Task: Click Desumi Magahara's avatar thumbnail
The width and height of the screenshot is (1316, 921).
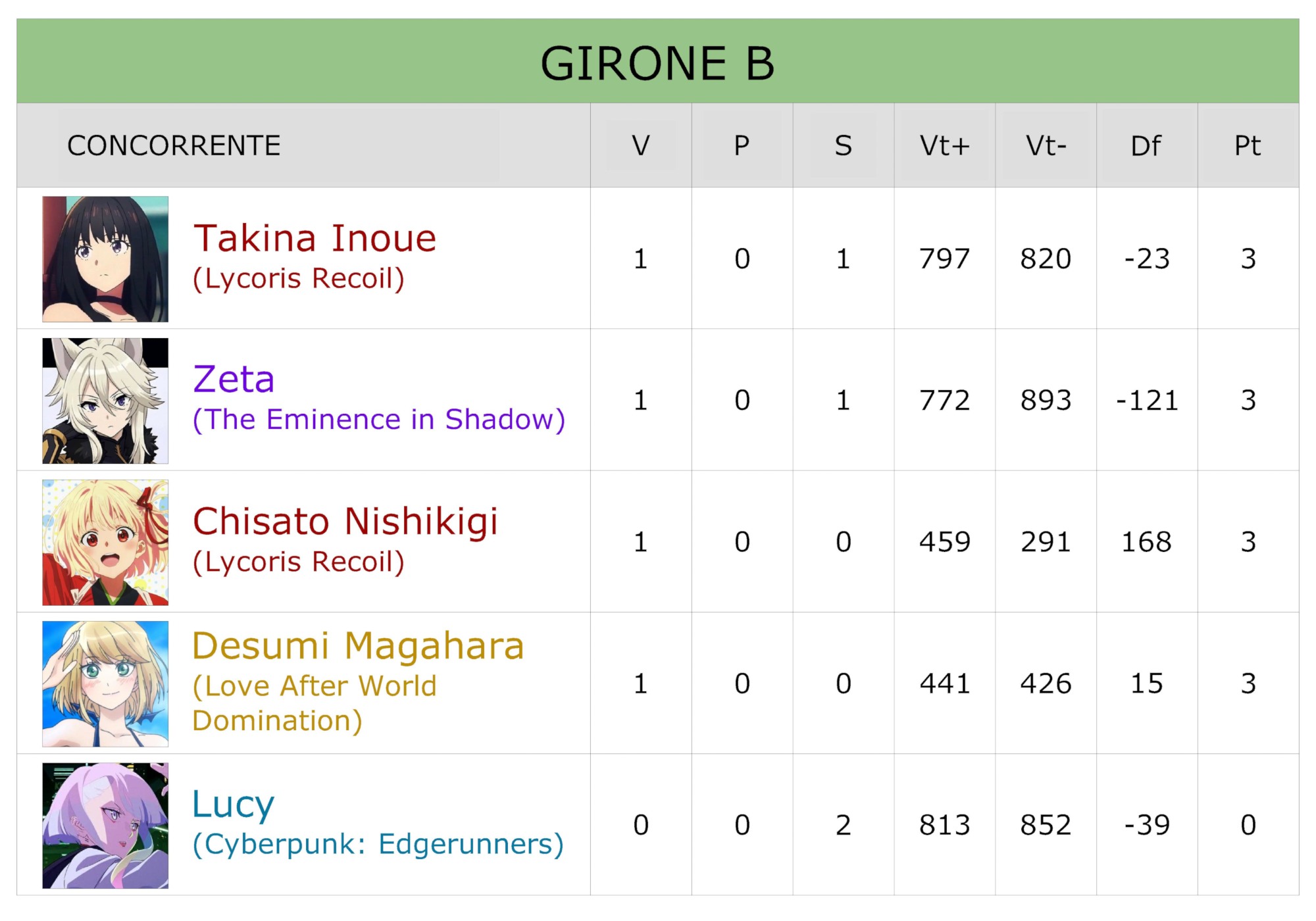Action: pyautogui.click(x=105, y=684)
